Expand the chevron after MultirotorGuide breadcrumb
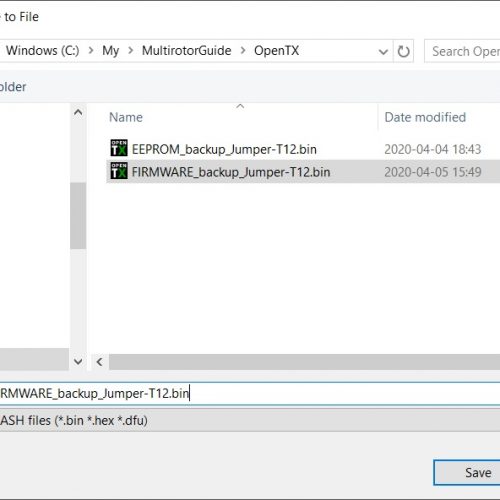500x500 pixels. click(243, 51)
